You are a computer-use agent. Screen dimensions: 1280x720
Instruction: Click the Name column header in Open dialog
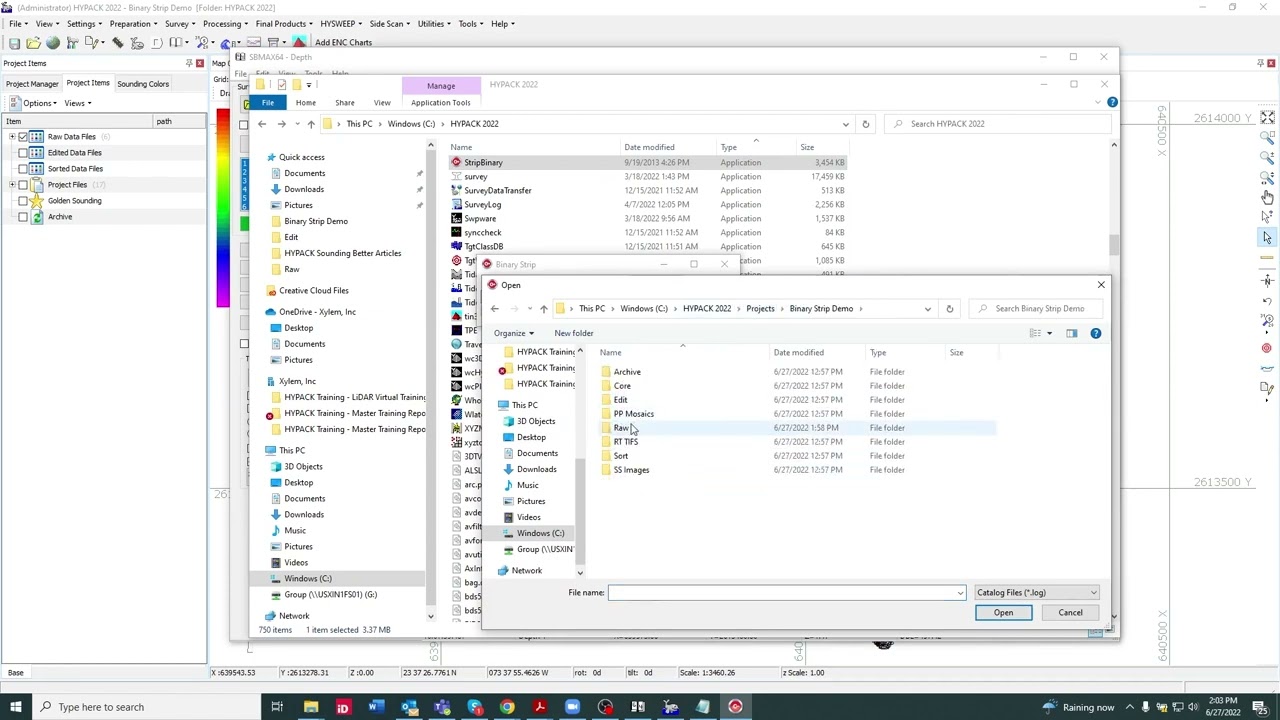point(610,352)
